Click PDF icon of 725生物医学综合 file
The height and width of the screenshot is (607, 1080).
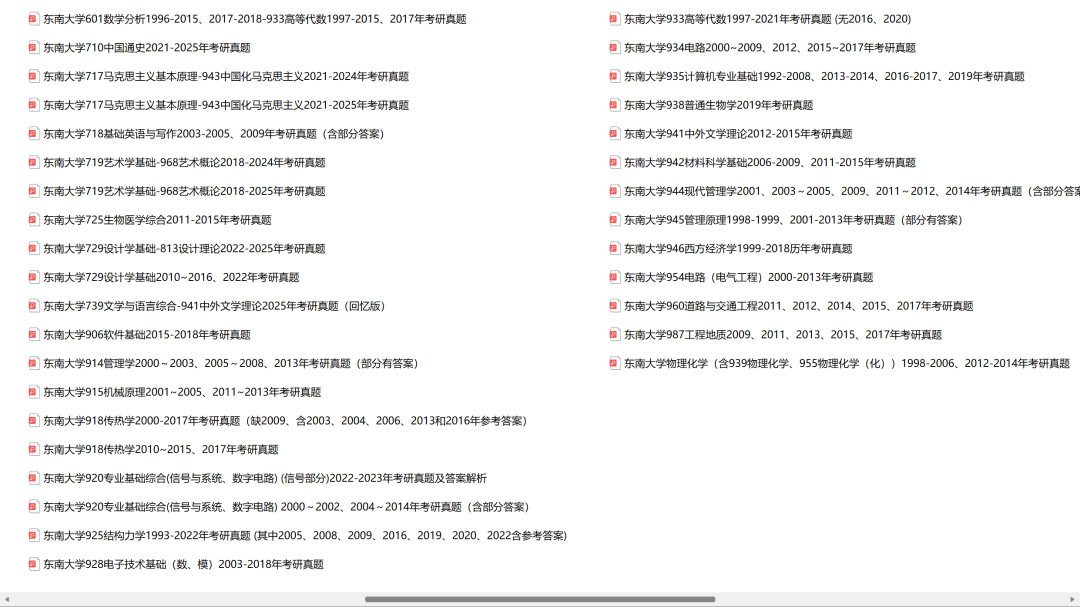tap(33, 220)
